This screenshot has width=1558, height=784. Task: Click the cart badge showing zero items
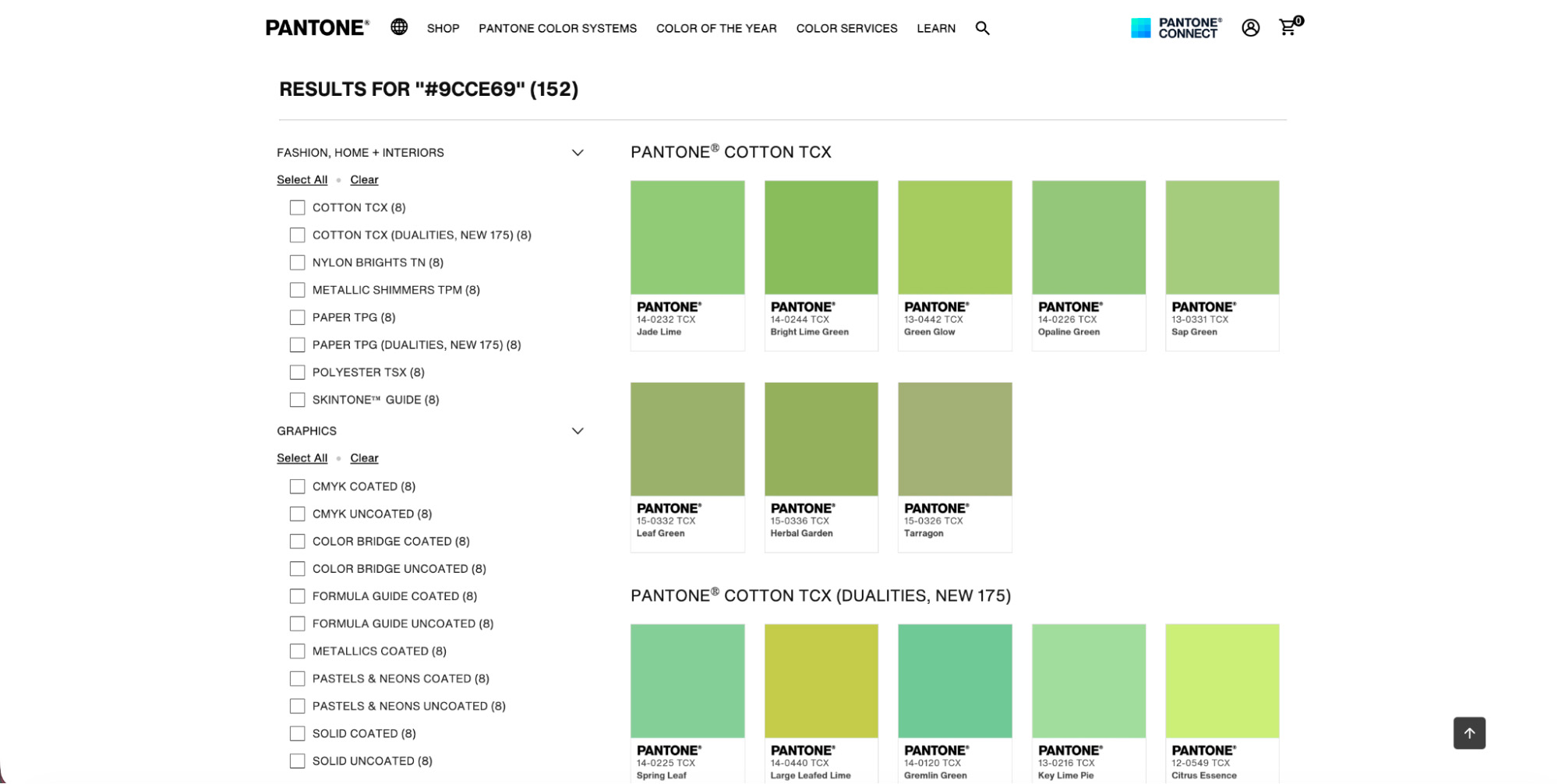(x=1297, y=21)
